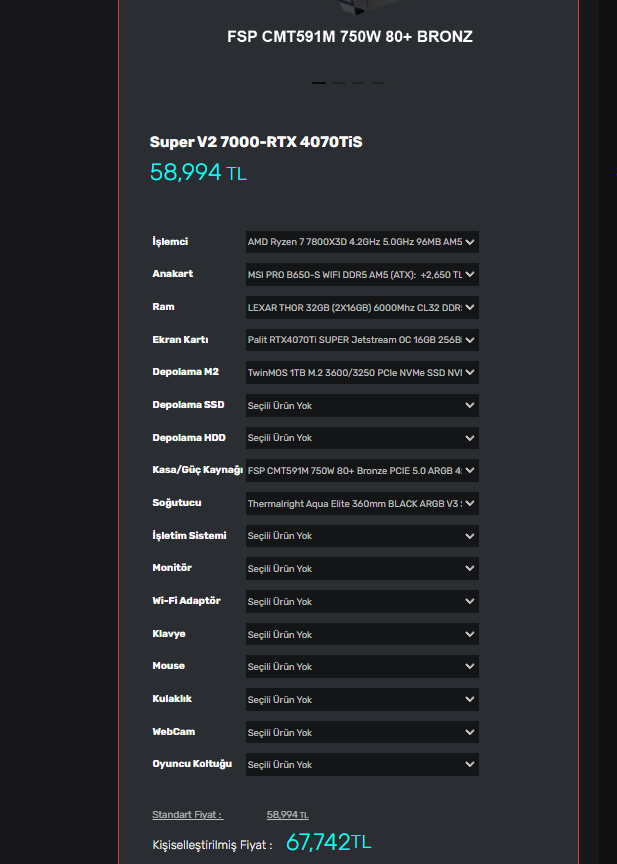Click the Oyuncu Koltuğu row label

coord(192,764)
